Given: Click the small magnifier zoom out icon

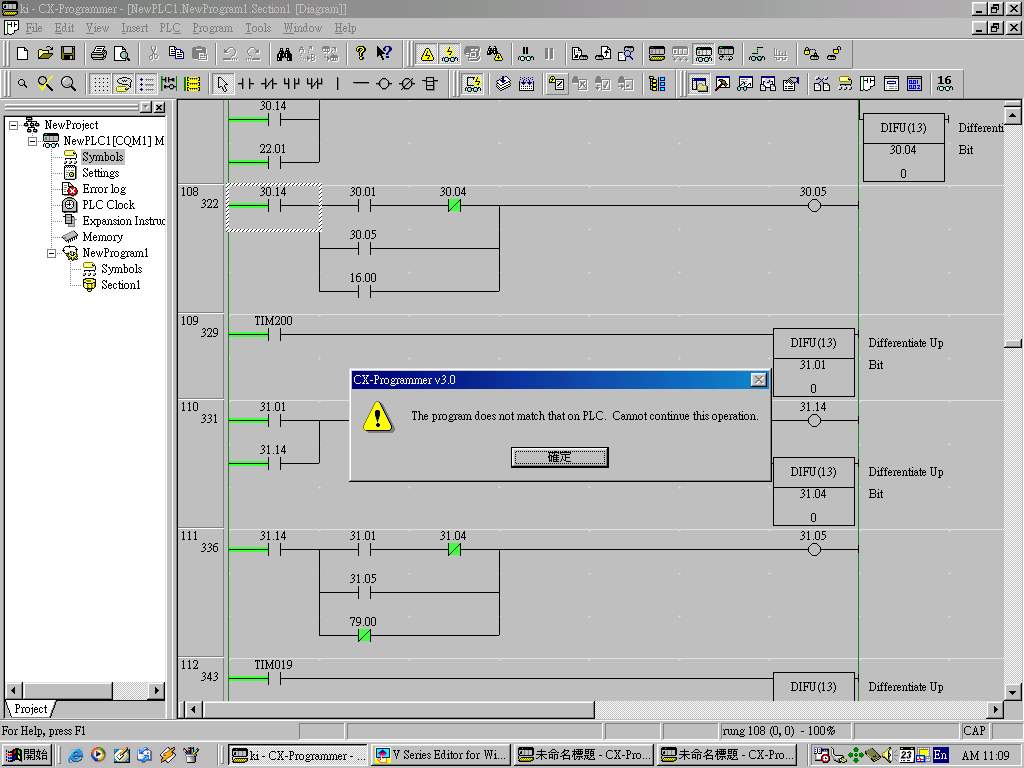Looking at the screenshot, I should [23, 84].
